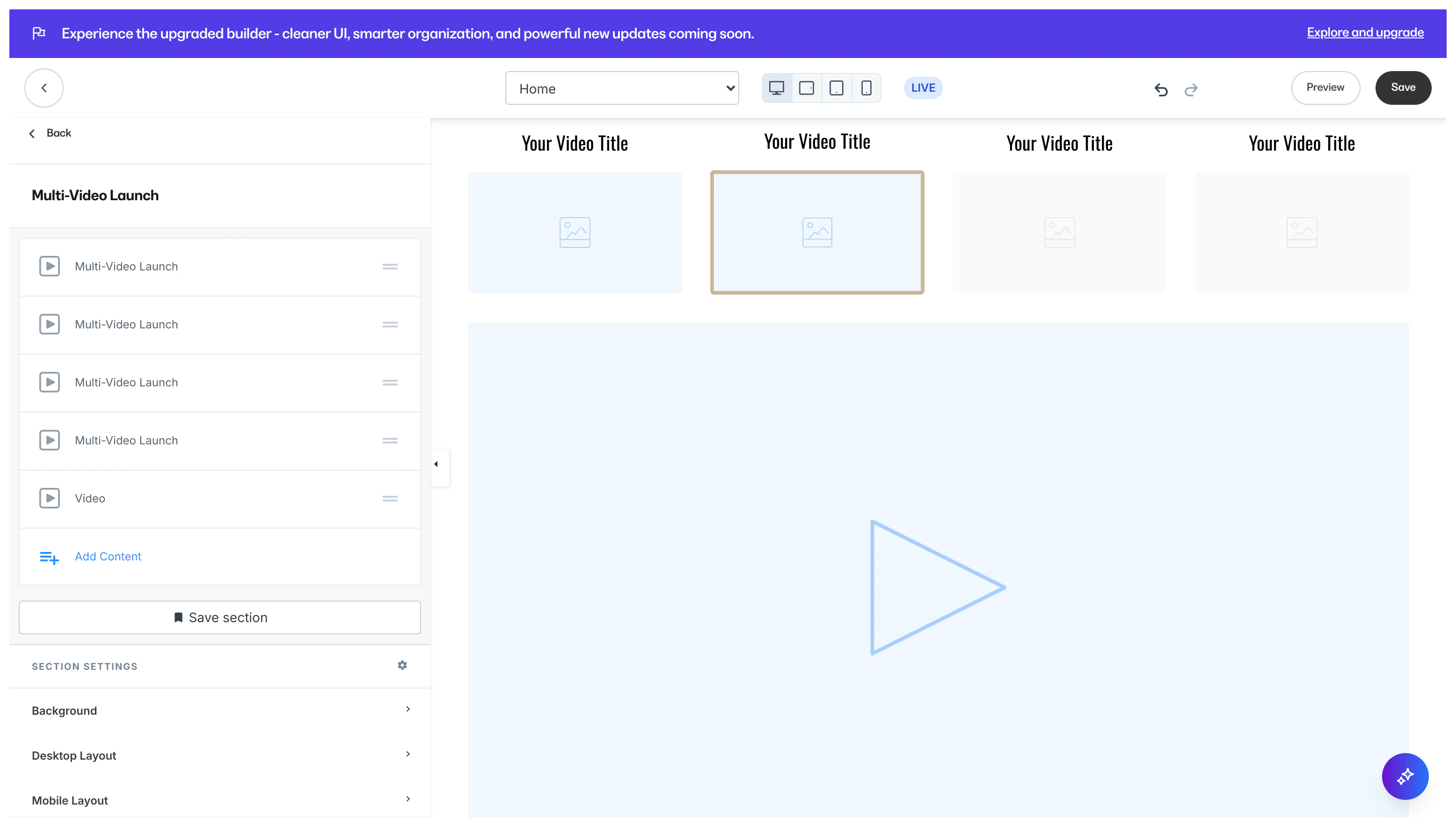The width and height of the screenshot is (1456, 827).
Task: Select the Video block item
Action: coord(90,499)
